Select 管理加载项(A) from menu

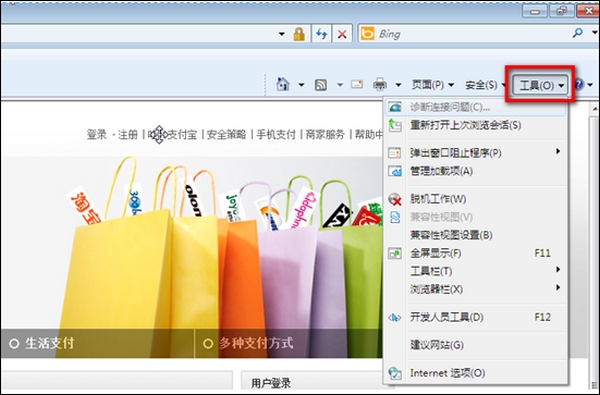(476, 171)
